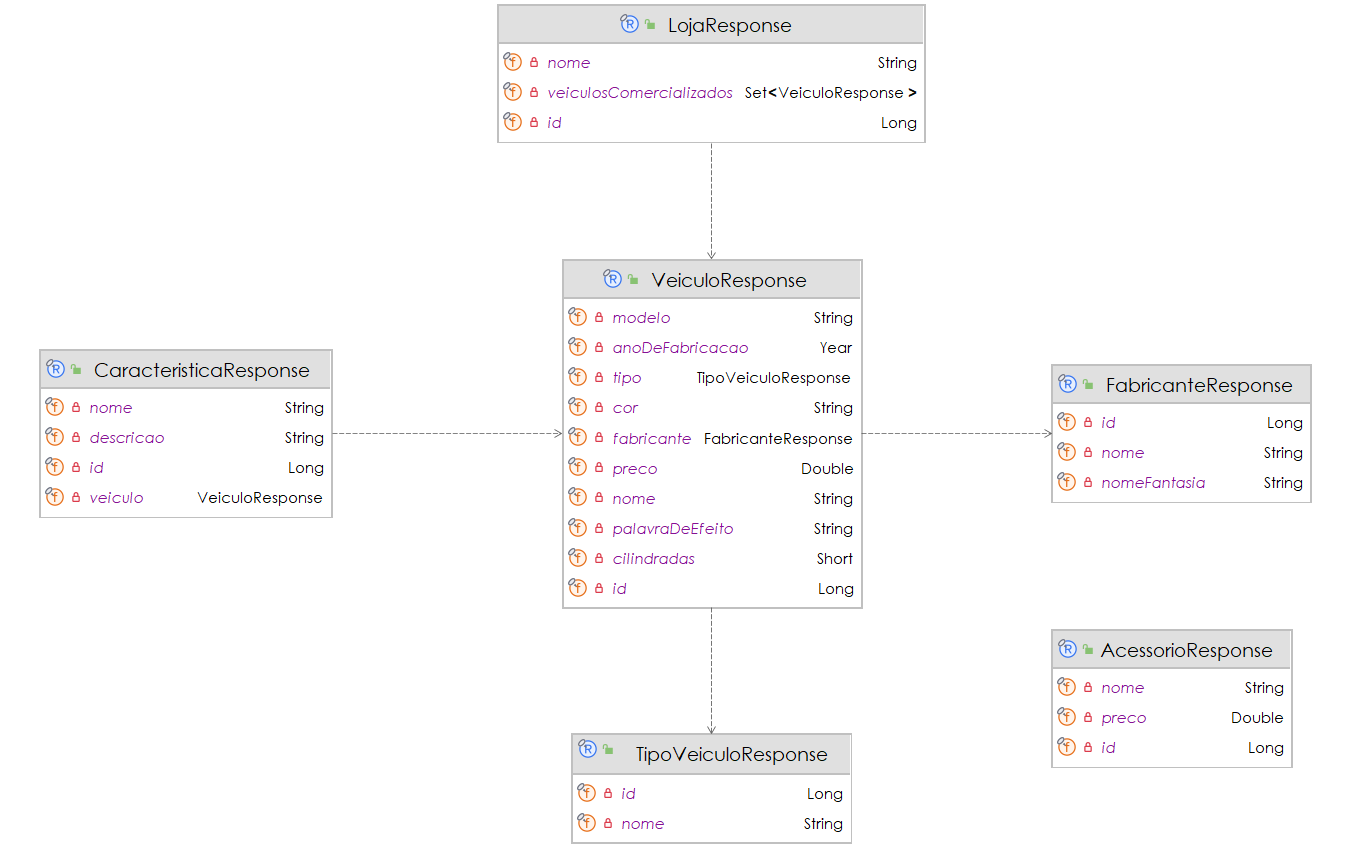Viewport: 1359px width, 849px height.
Task: Click the nome field in FabricanteResponse
Action: [x=1122, y=453]
